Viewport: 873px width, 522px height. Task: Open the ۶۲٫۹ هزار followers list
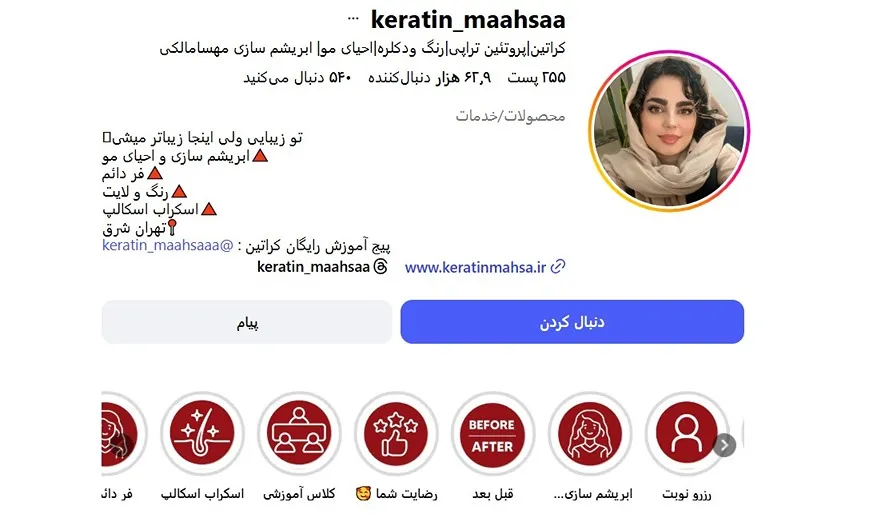(429, 77)
